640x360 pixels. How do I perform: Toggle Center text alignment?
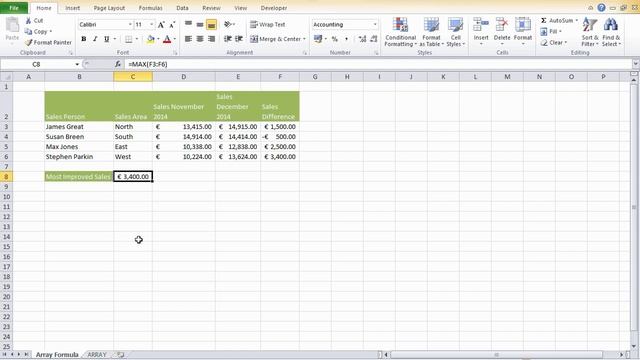coord(200,39)
